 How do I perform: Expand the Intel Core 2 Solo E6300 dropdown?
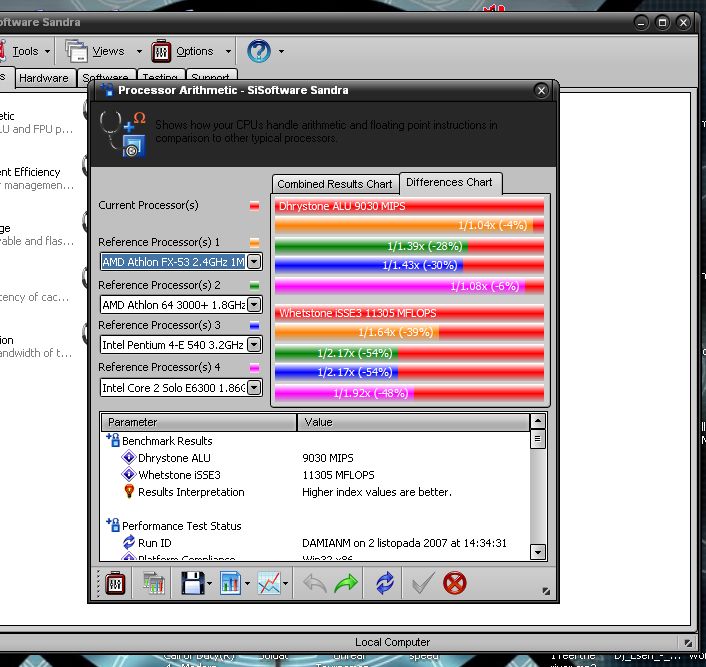point(254,387)
